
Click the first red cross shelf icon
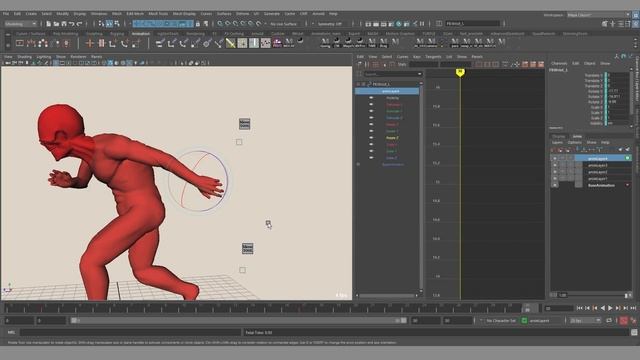[90, 43]
